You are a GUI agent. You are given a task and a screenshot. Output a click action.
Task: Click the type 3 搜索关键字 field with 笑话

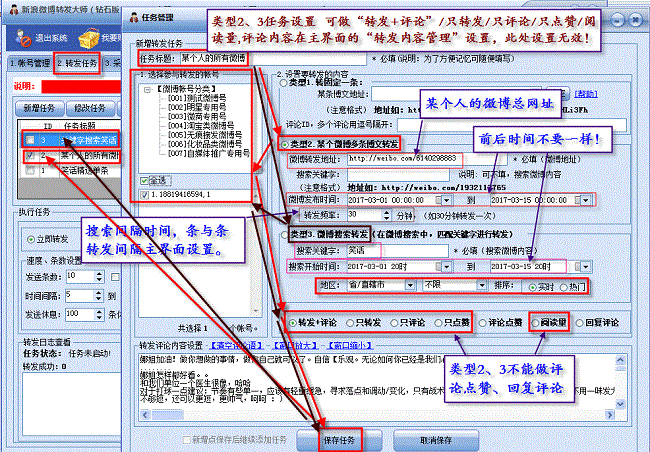pos(397,250)
